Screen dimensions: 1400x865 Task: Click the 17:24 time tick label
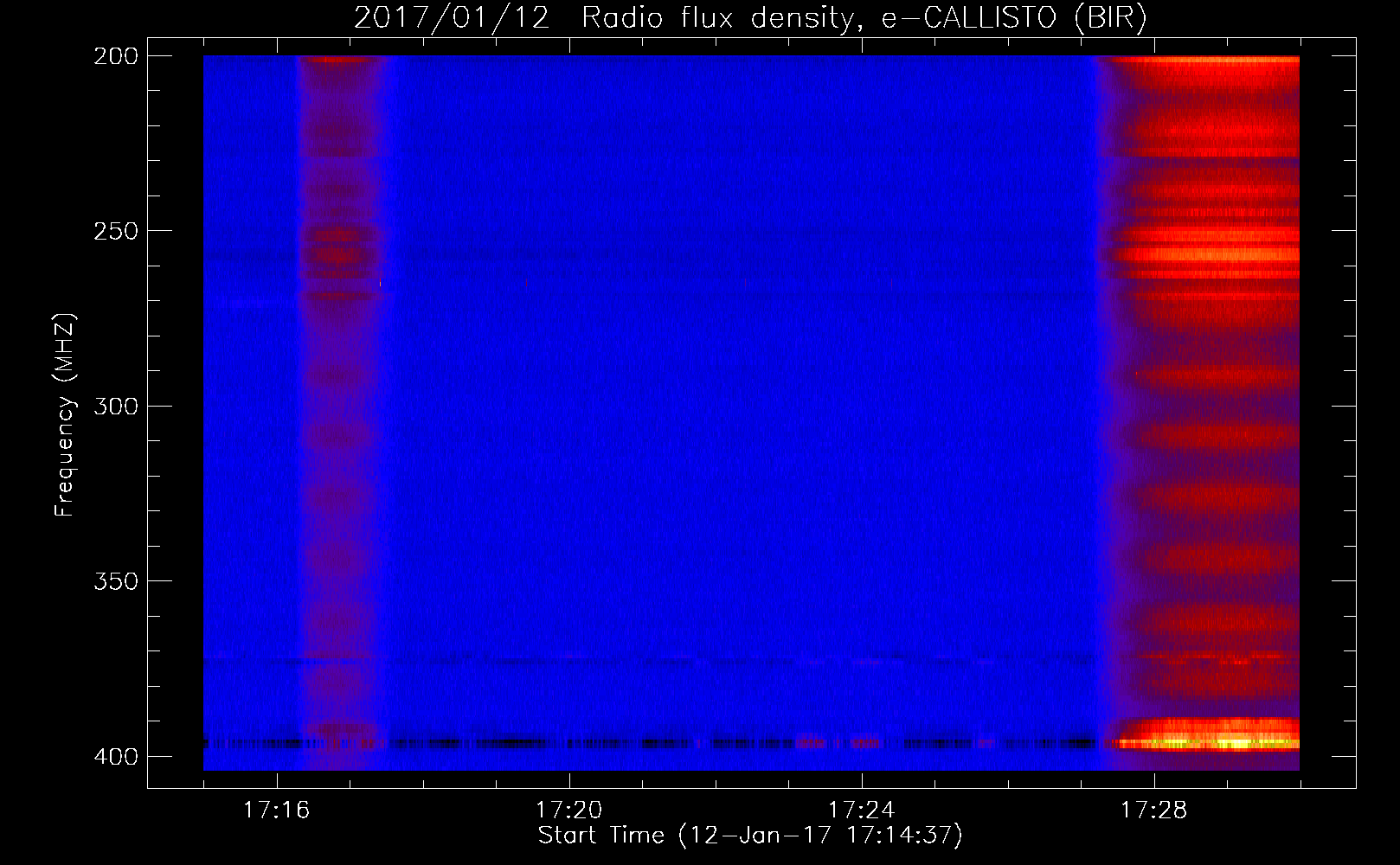[x=861, y=810]
